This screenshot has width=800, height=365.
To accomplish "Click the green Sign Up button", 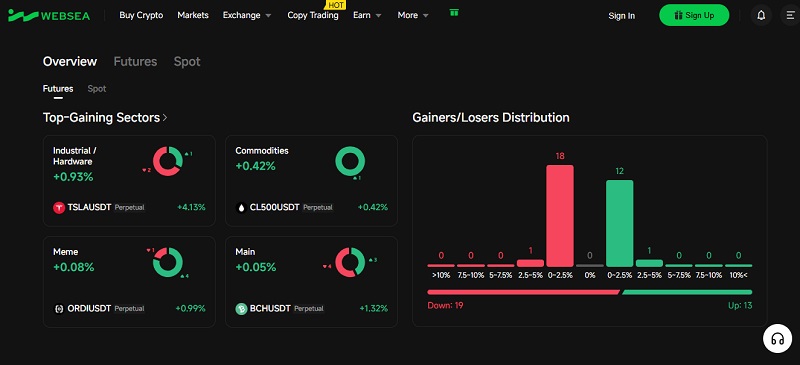I will coord(694,15).
